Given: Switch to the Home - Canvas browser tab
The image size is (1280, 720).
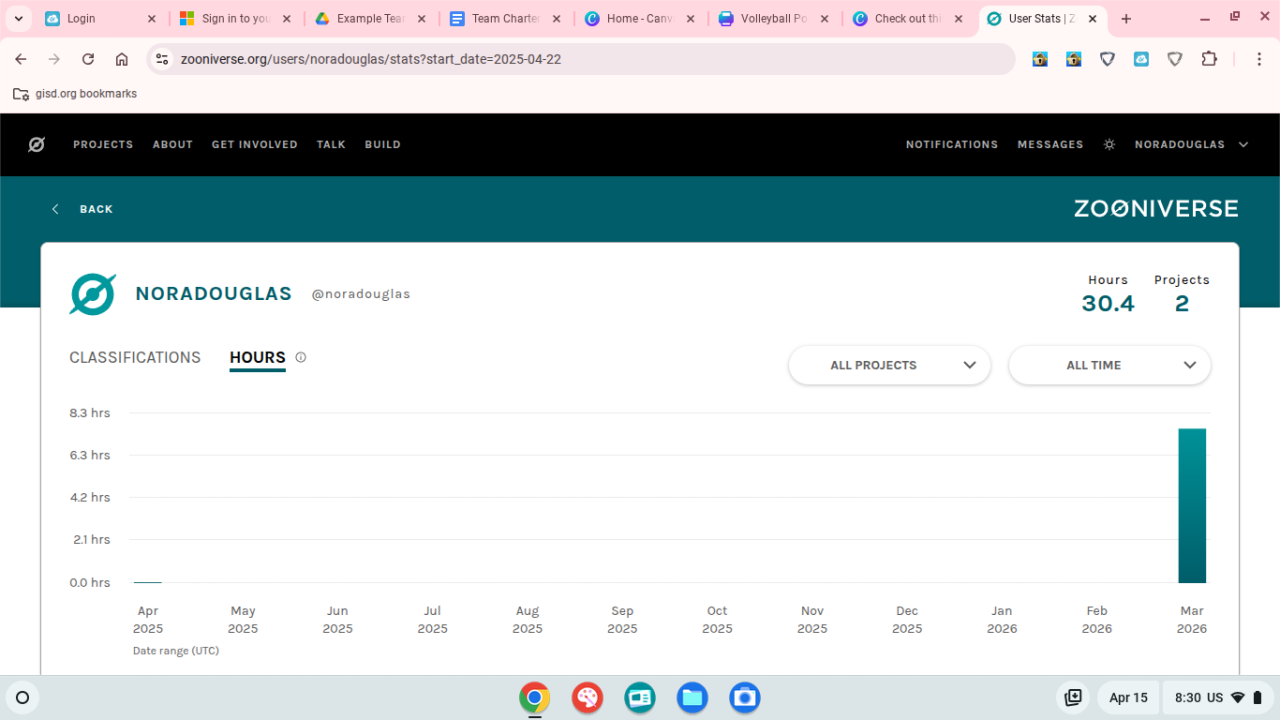Looking at the screenshot, I should pyautogui.click(x=639, y=19).
